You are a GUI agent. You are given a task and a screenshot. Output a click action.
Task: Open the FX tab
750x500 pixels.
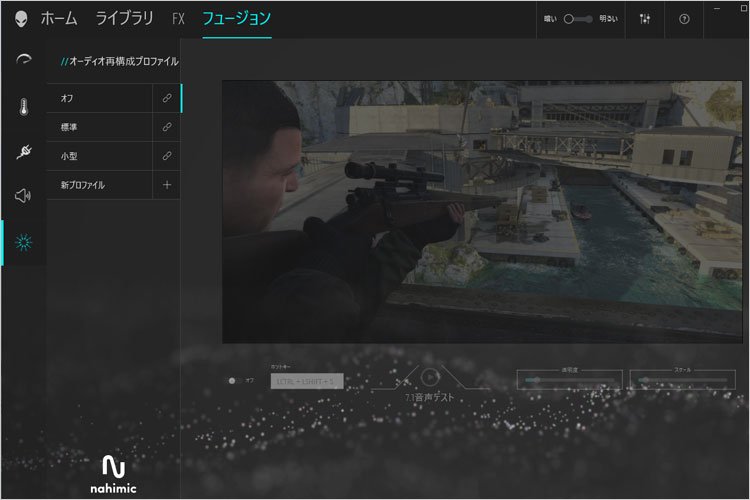coord(178,18)
